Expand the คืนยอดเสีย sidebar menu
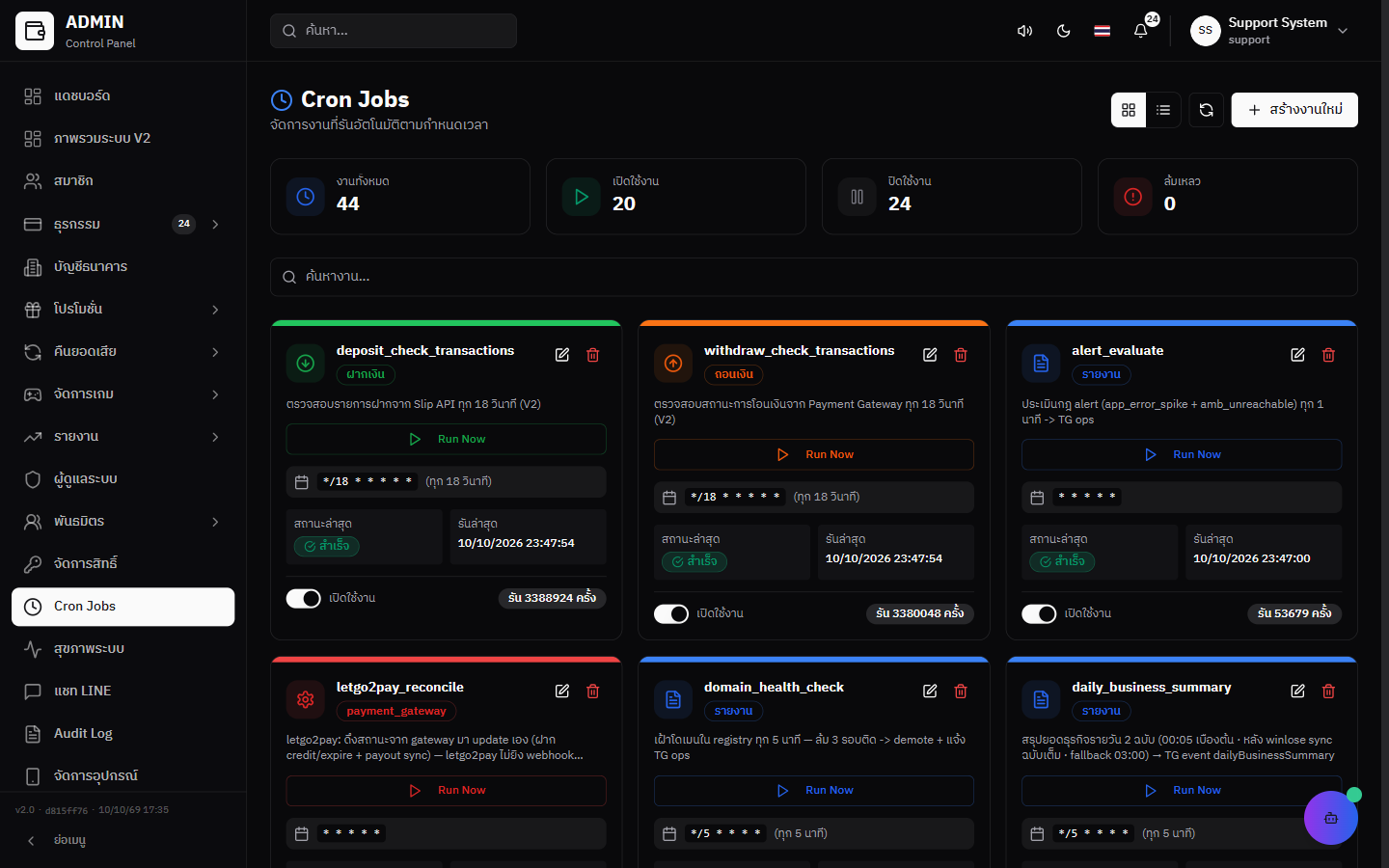 123,351
